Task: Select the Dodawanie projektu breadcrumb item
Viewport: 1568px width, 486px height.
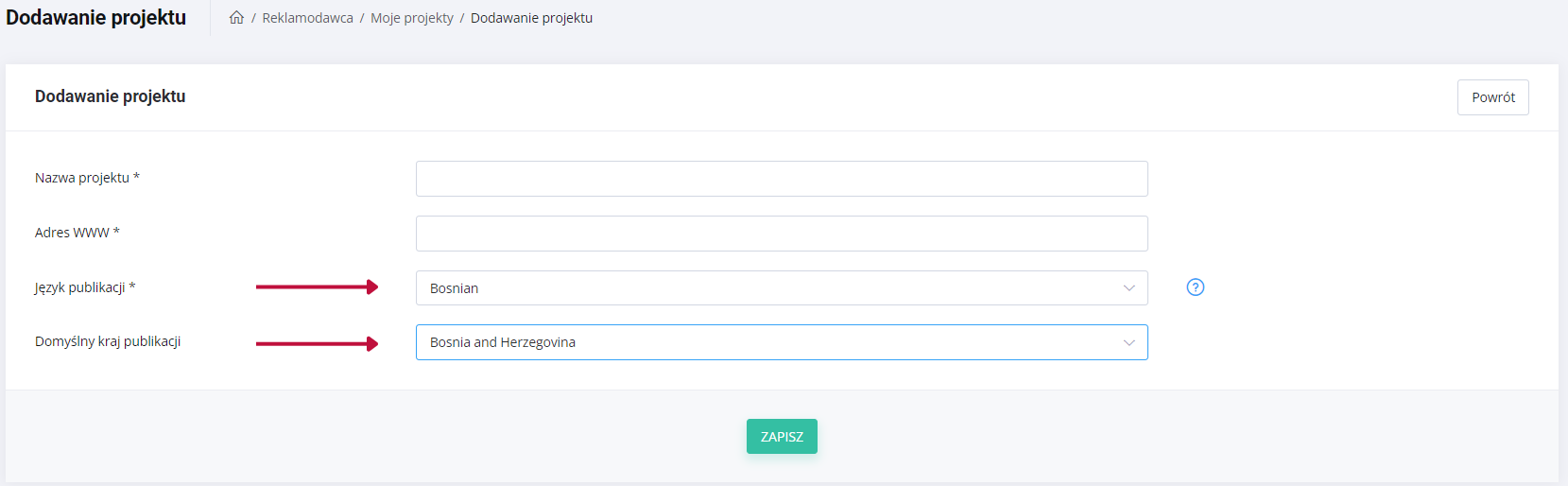Action: [x=531, y=18]
